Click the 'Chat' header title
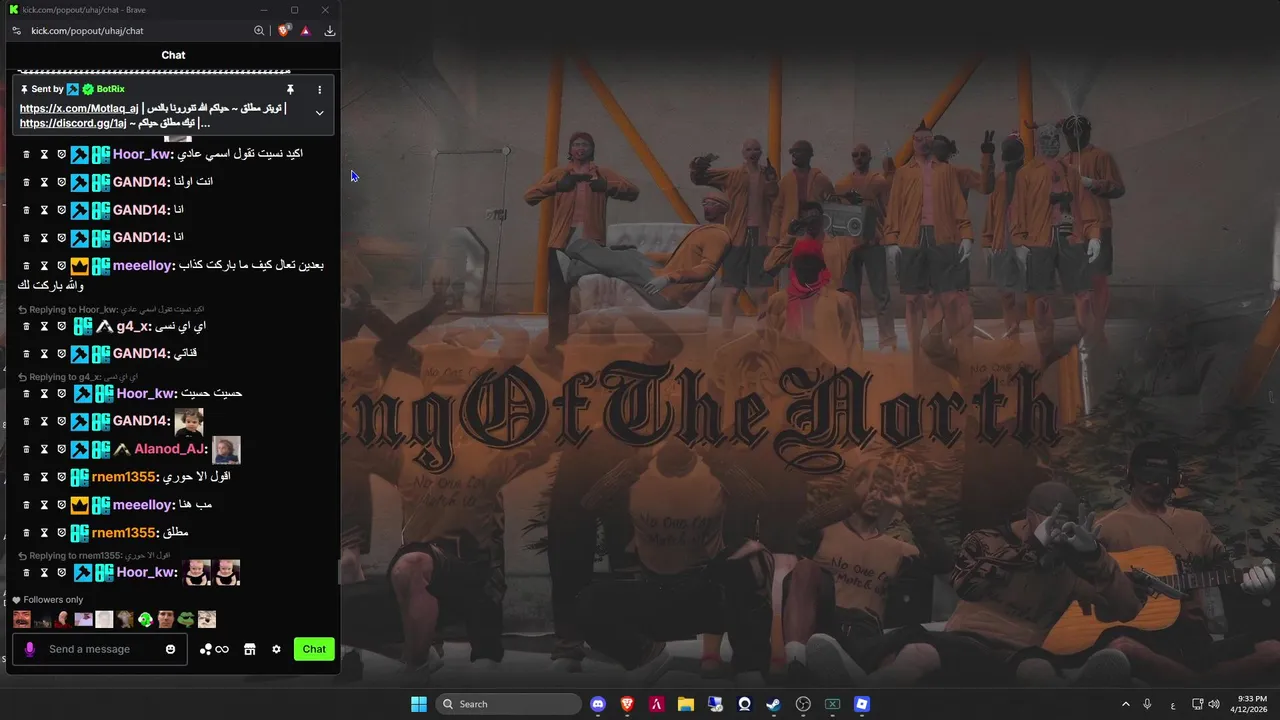This screenshot has width=1280, height=720. coord(173,55)
